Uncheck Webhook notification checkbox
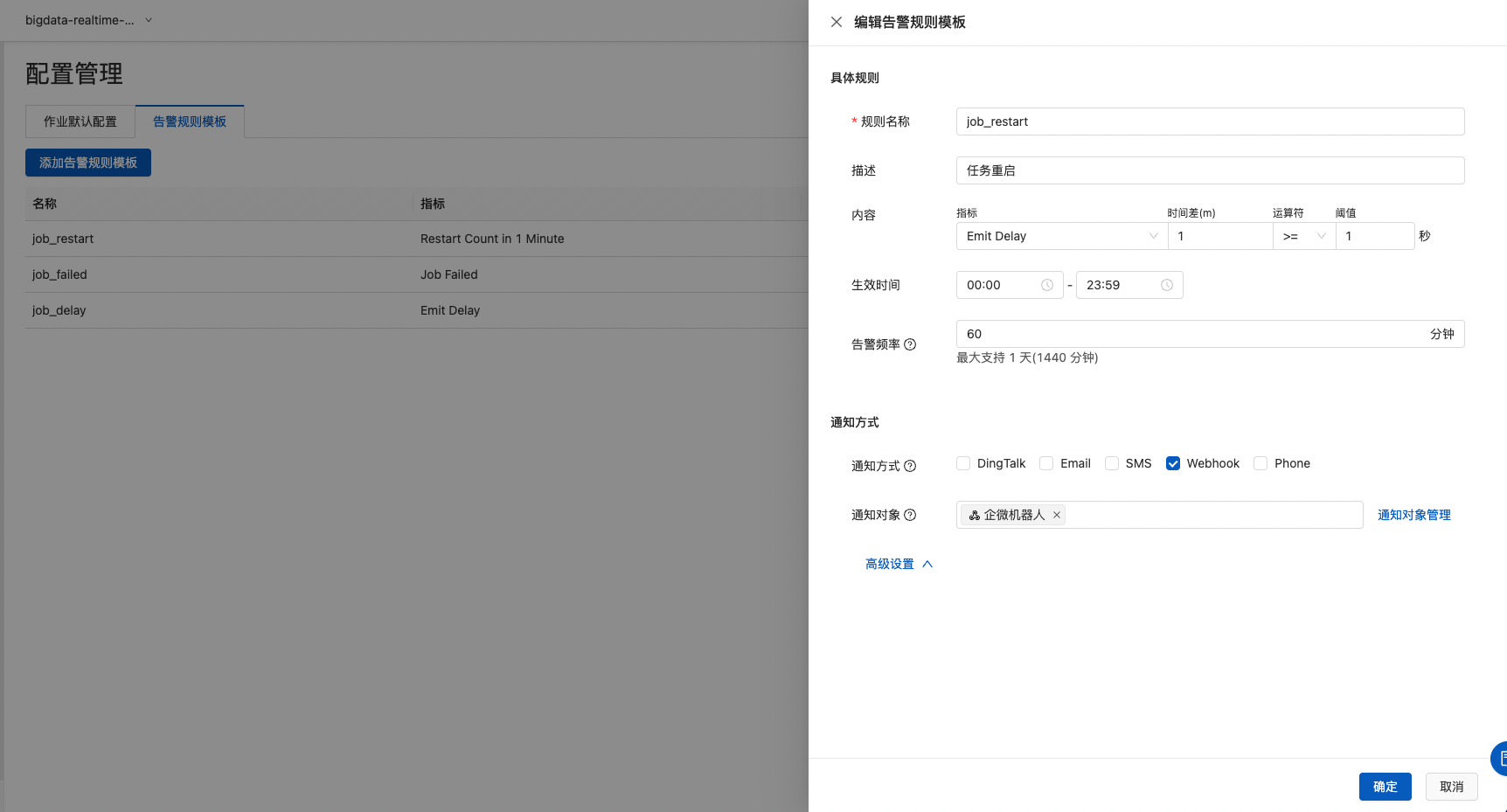The height and width of the screenshot is (812, 1507). tap(1173, 463)
